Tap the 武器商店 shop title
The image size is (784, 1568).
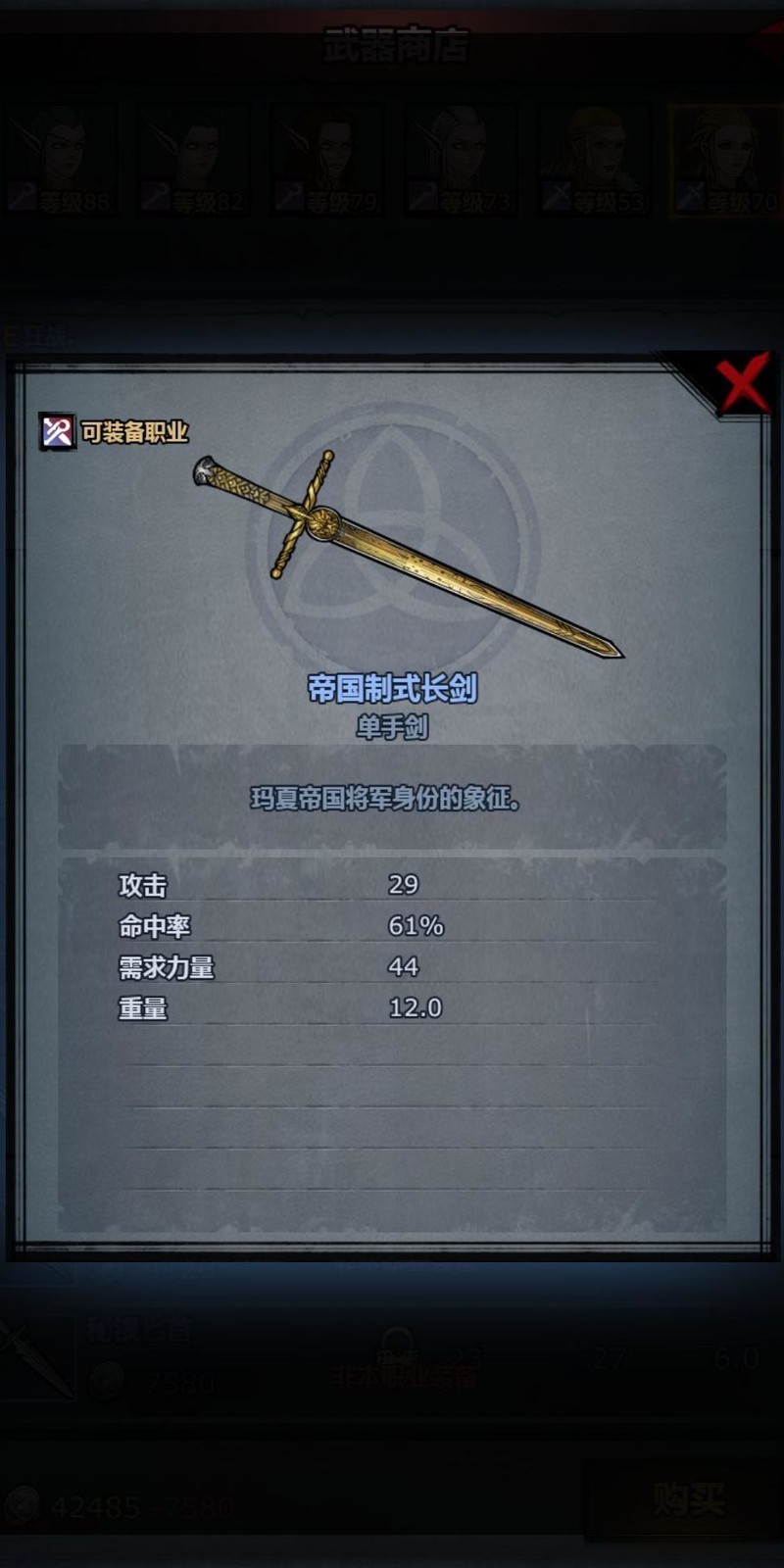pos(397,45)
